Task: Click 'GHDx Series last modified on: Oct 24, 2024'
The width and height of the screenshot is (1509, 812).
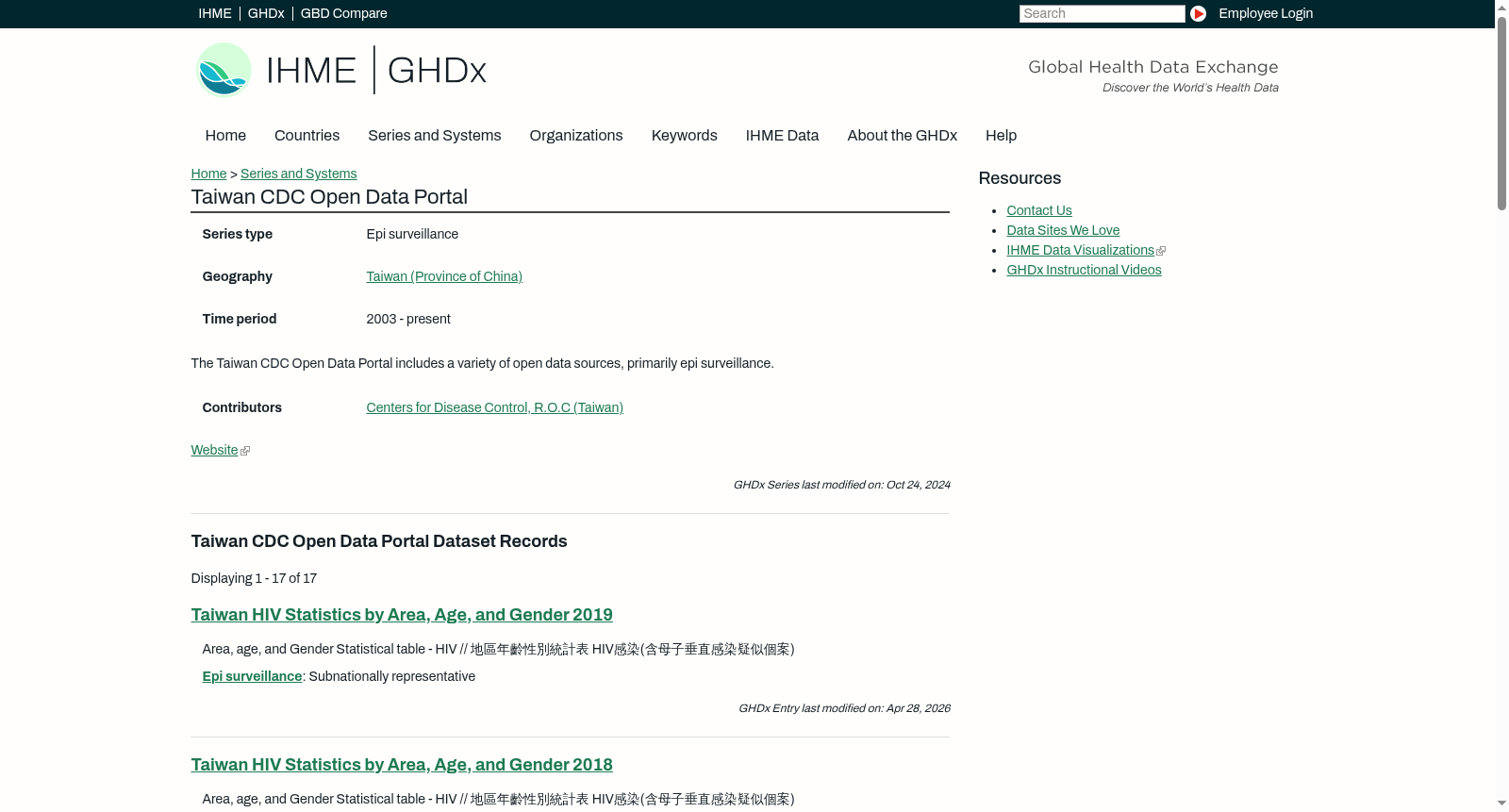Action: coord(841,485)
